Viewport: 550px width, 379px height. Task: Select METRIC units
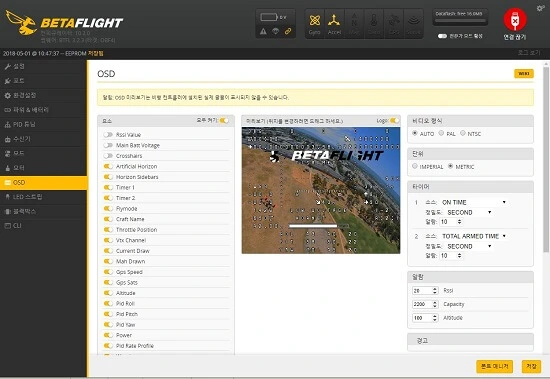451,166
